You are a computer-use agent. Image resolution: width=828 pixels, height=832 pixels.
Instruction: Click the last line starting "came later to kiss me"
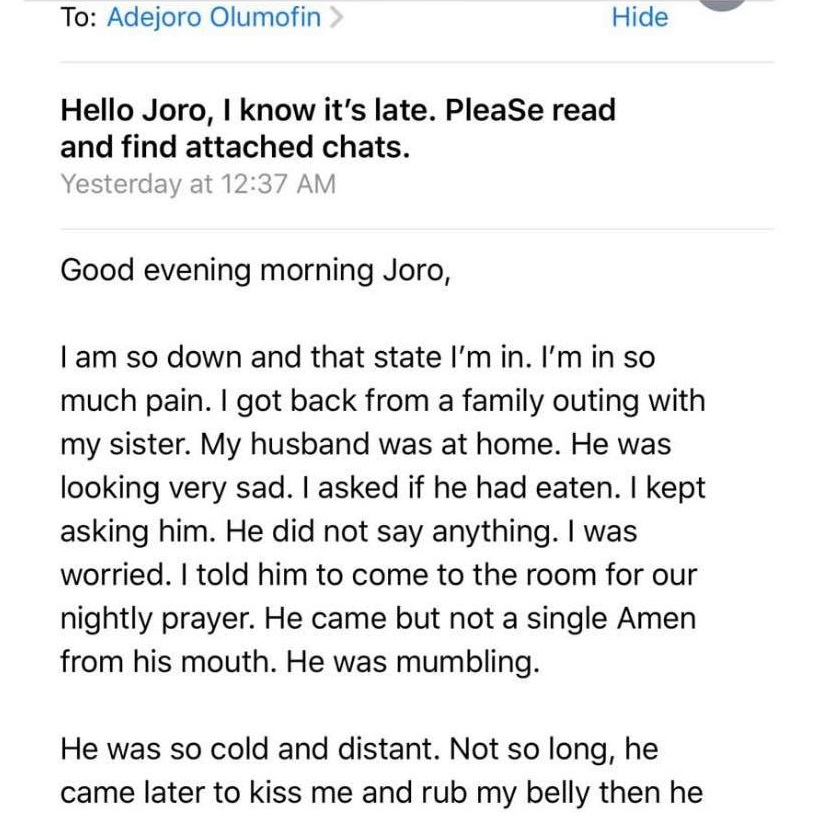381,793
